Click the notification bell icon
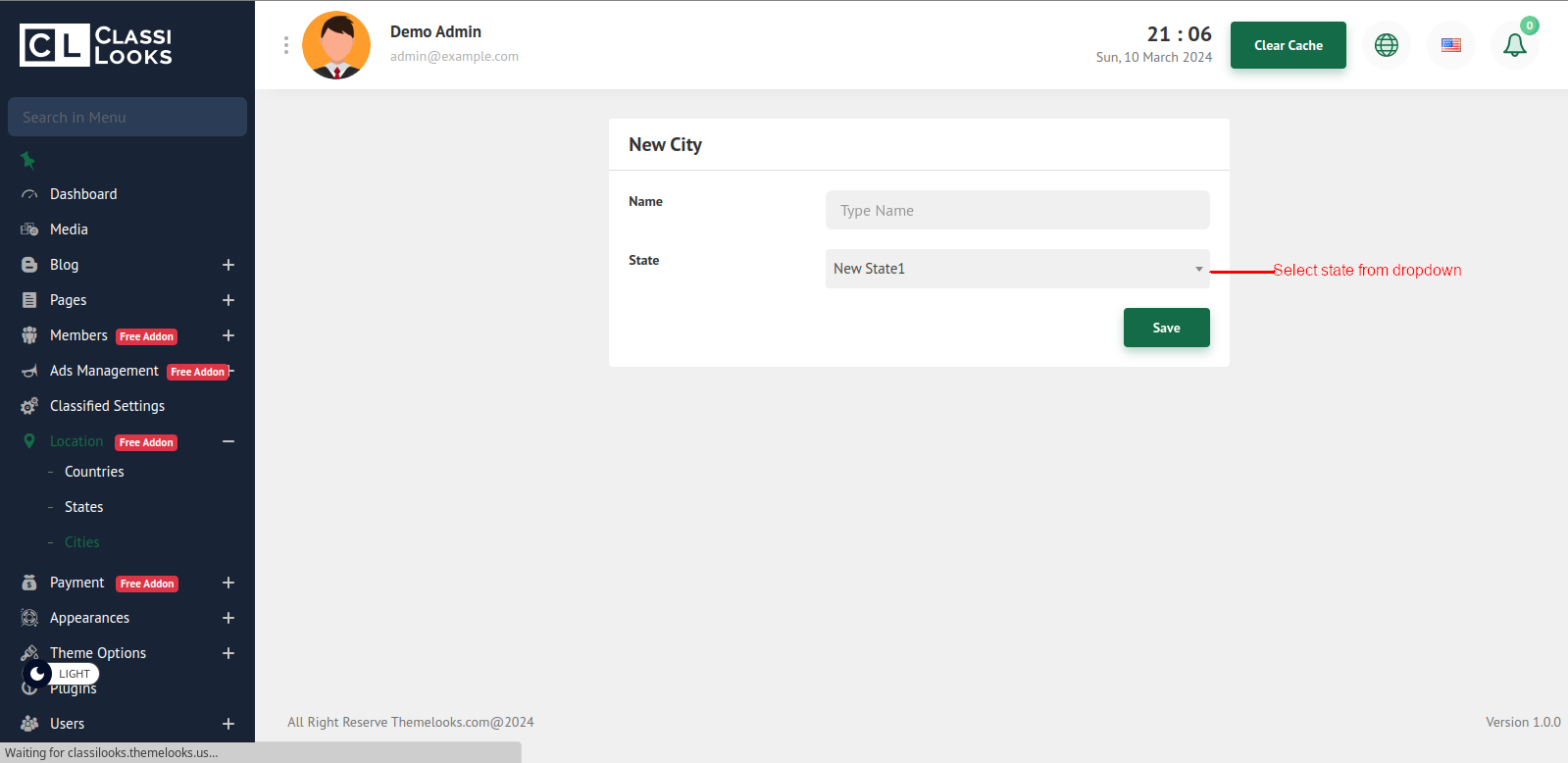Viewport: 1568px width, 763px height. [1514, 45]
